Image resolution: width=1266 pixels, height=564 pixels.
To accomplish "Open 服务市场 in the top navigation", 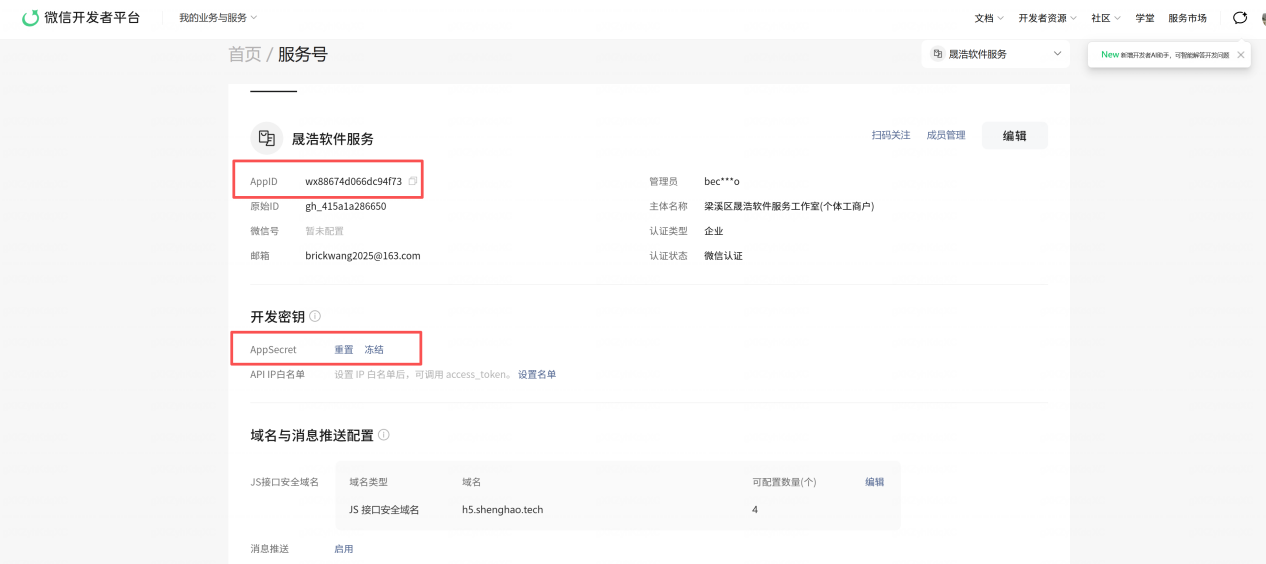I will pos(1187,18).
